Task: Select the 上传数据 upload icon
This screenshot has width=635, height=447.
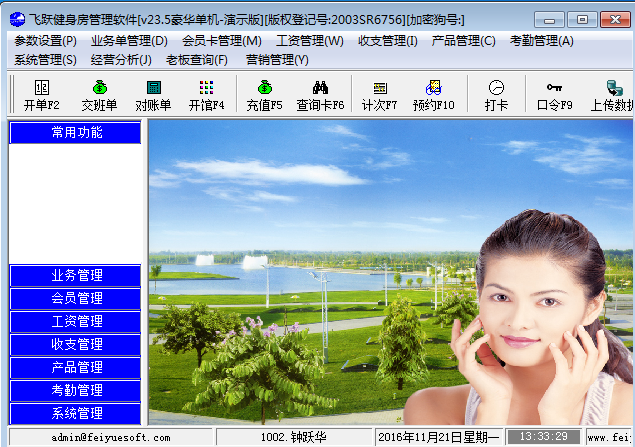Action: point(612,96)
